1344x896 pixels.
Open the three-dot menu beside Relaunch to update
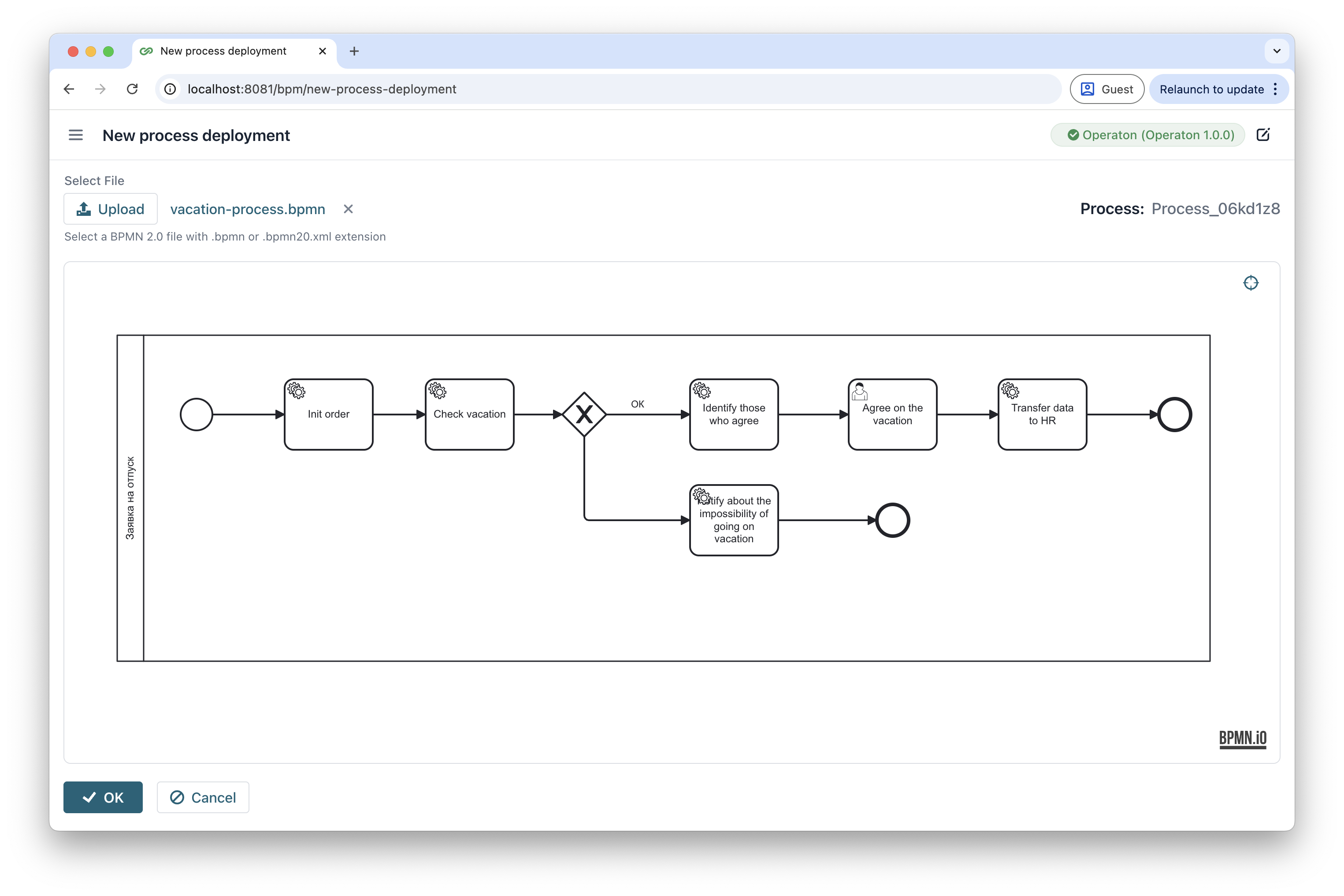(x=1275, y=89)
